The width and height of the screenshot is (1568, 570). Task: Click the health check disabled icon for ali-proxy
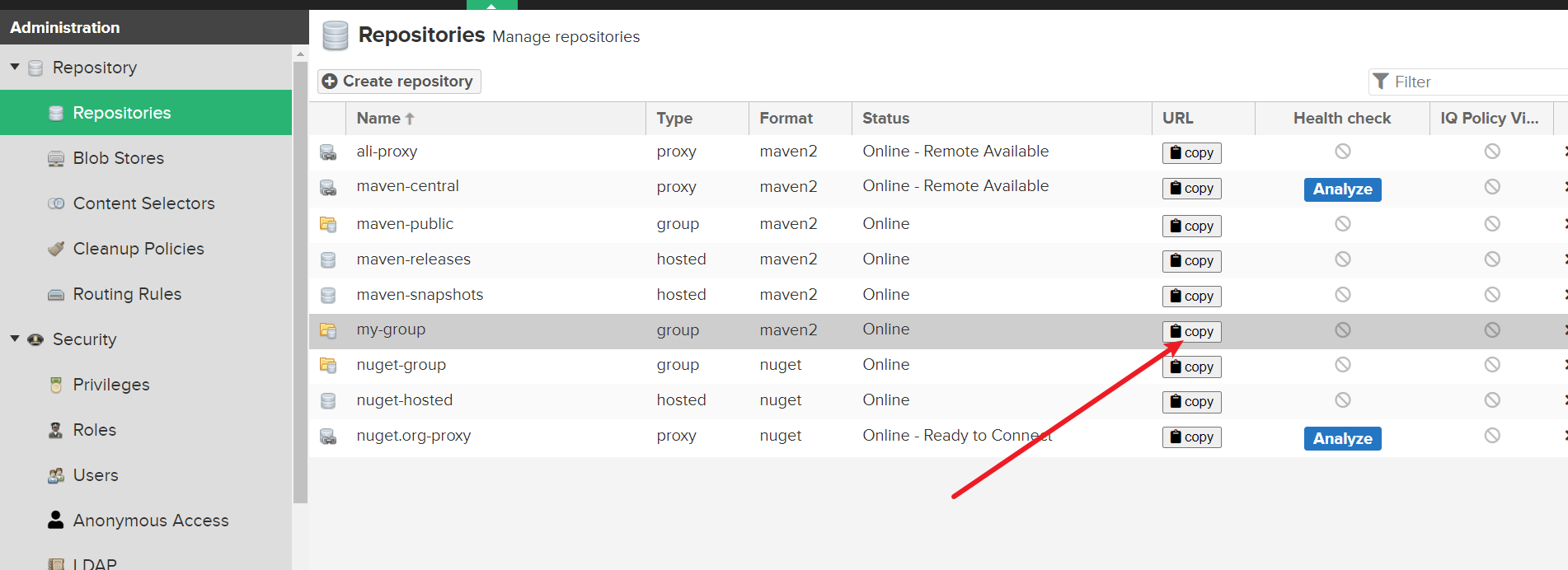pyautogui.click(x=1342, y=152)
